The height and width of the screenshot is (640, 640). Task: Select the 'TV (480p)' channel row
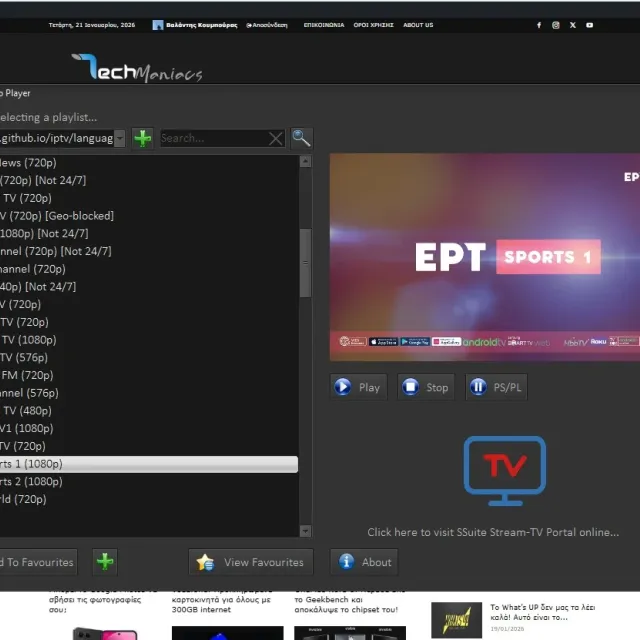(x=149, y=411)
